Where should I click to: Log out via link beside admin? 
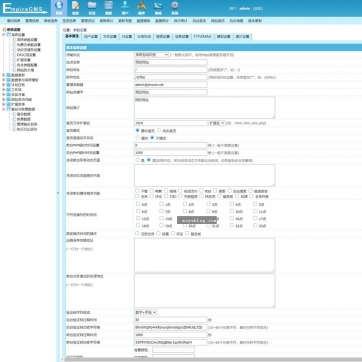coord(258,8)
